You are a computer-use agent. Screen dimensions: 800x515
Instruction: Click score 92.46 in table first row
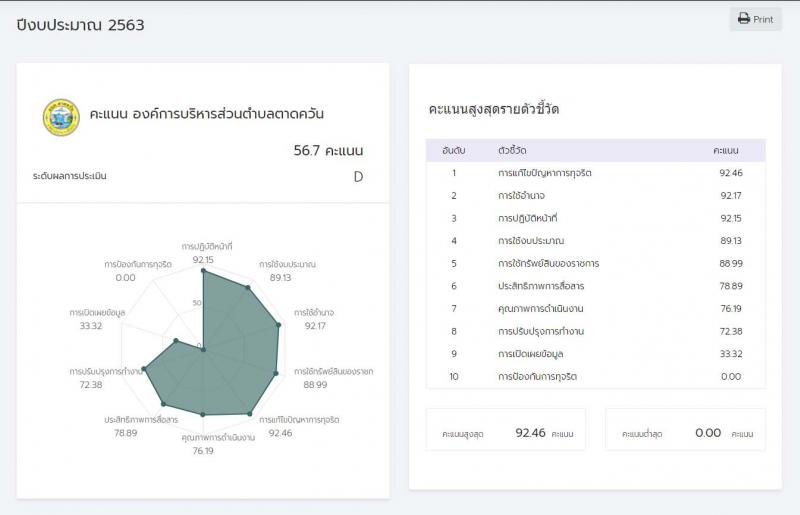731,173
